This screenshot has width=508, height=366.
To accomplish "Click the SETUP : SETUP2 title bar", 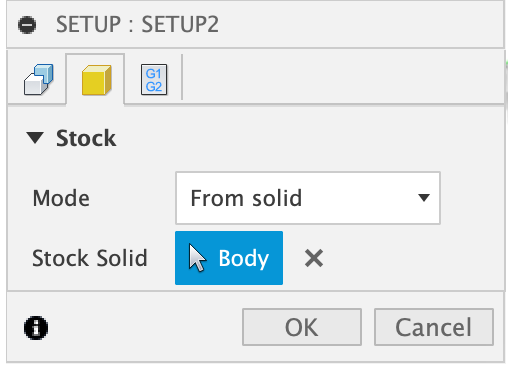I will [255, 25].
